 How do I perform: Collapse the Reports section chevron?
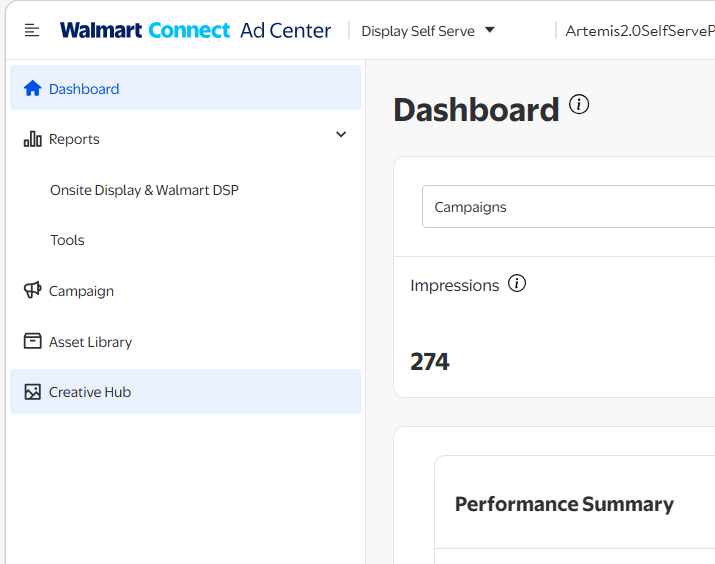(x=341, y=135)
